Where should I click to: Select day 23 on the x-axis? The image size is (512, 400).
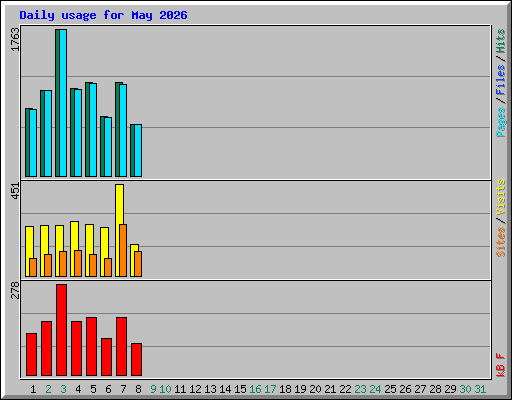click(x=360, y=389)
